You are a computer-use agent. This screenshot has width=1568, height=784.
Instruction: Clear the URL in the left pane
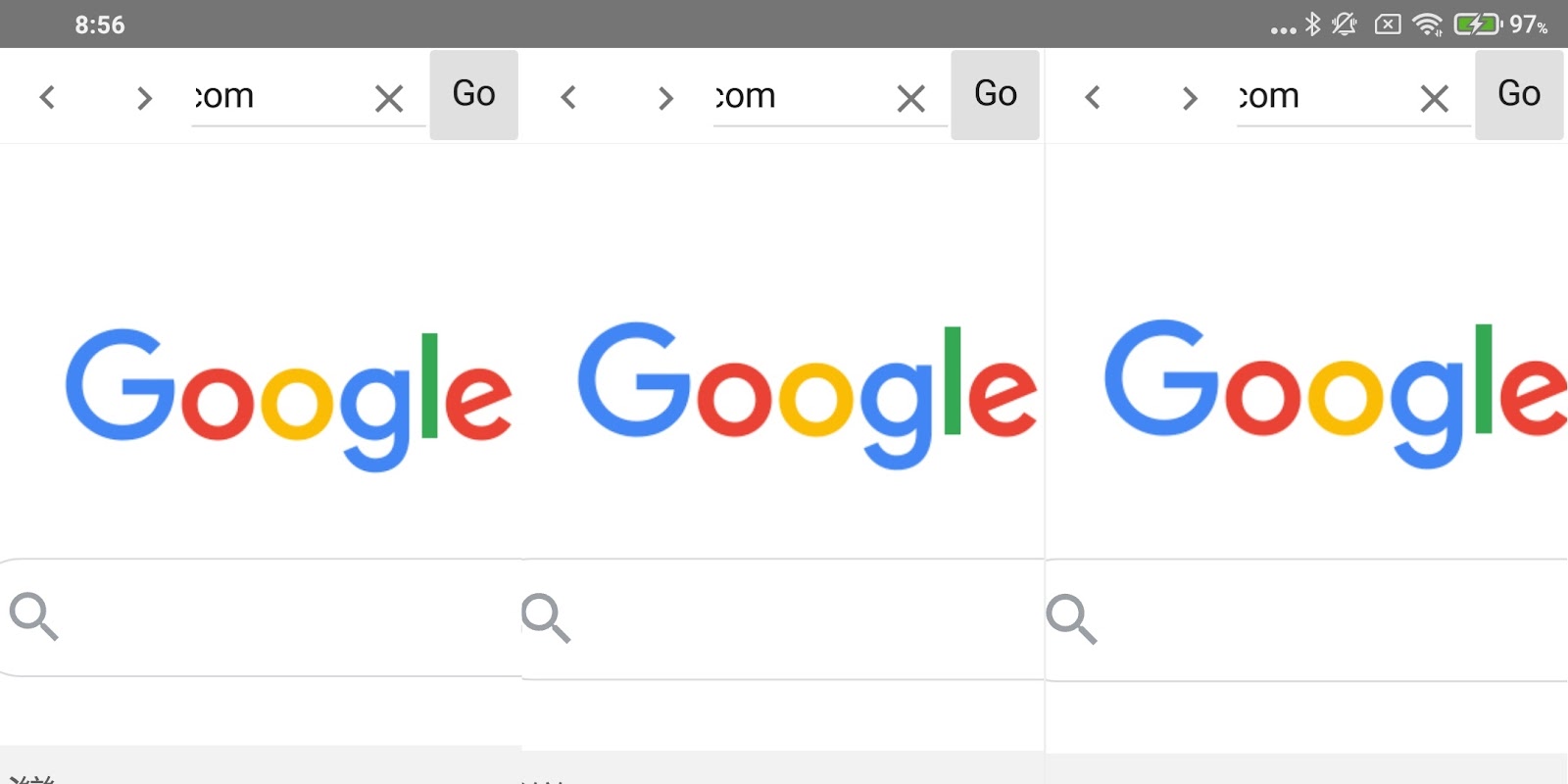pos(389,98)
